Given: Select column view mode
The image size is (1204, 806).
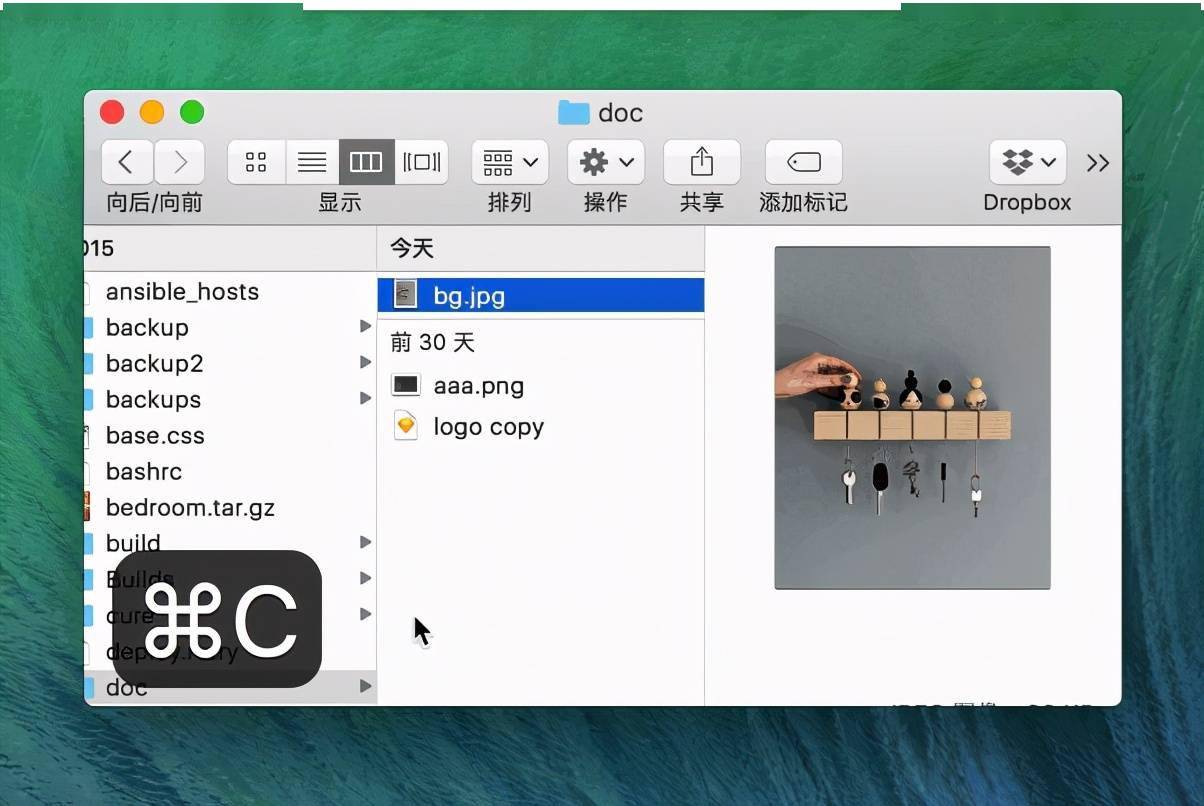Looking at the screenshot, I should point(366,162).
